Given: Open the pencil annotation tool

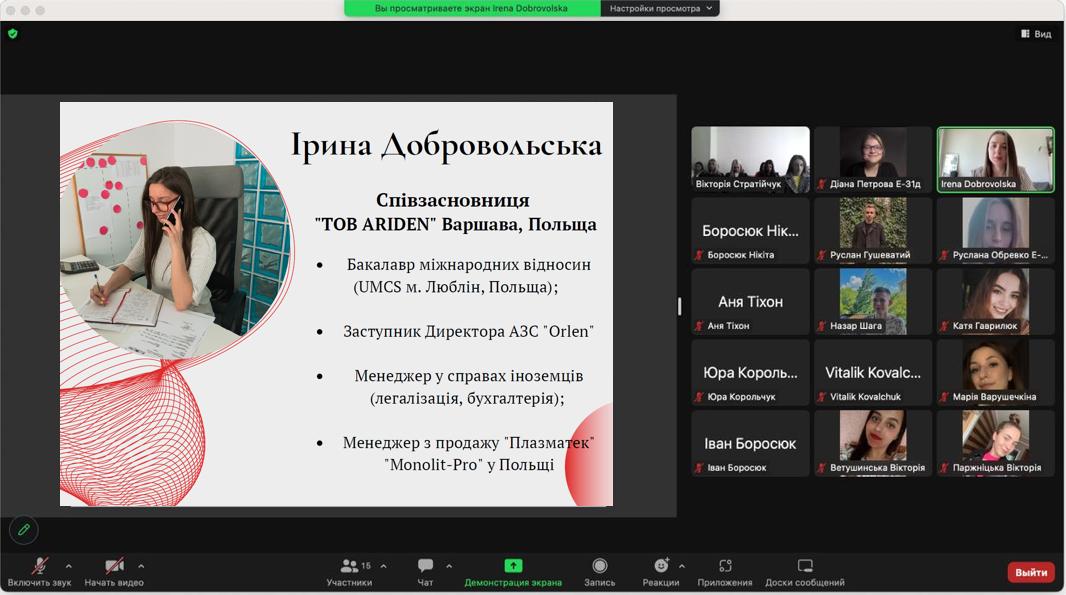Looking at the screenshot, I should tap(24, 529).
